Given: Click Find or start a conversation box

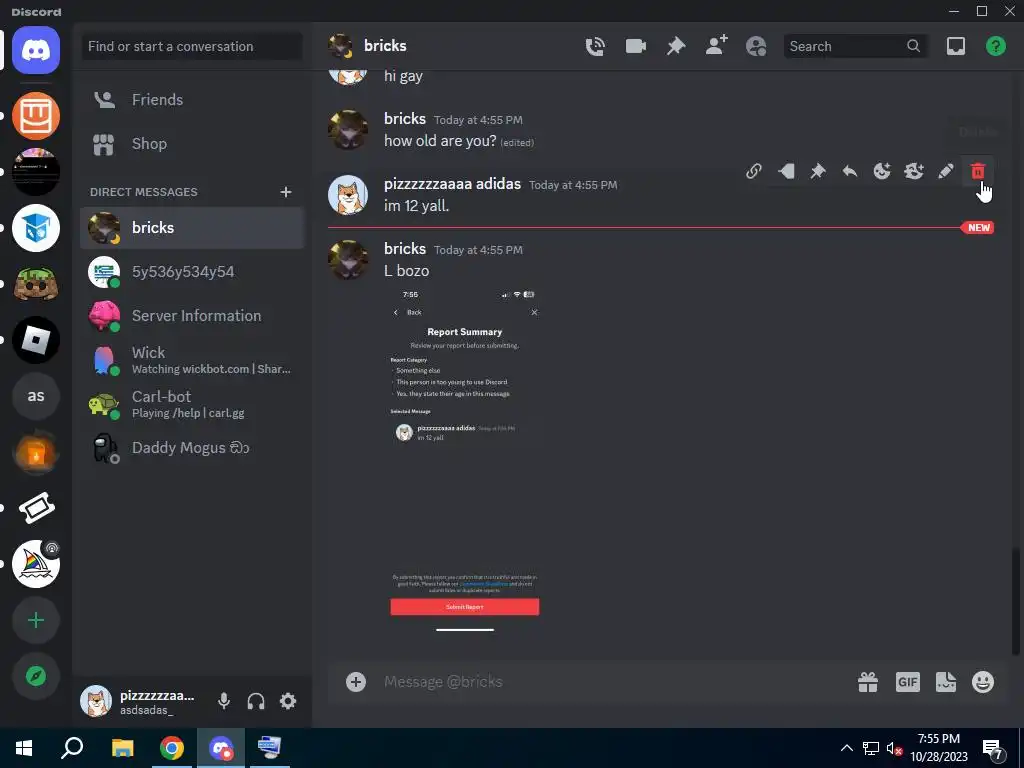Looking at the screenshot, I should [192, 46].
